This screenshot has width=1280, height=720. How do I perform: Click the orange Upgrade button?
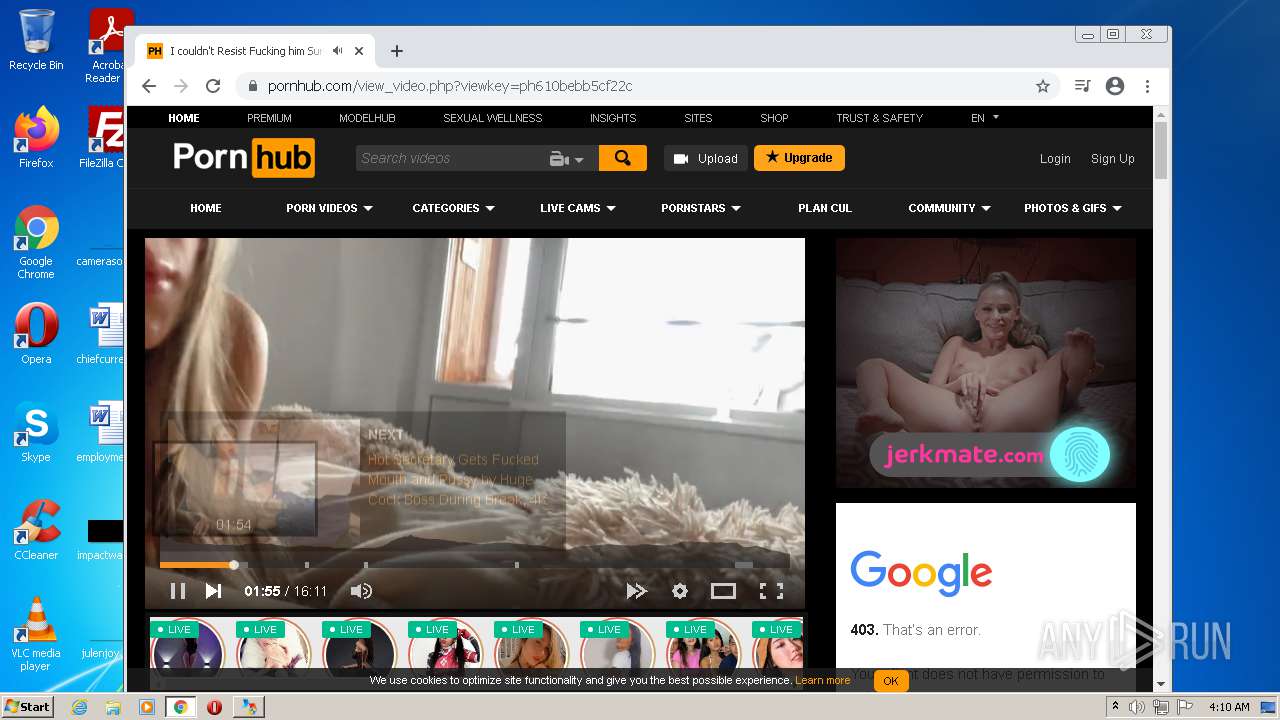point(799,158)
